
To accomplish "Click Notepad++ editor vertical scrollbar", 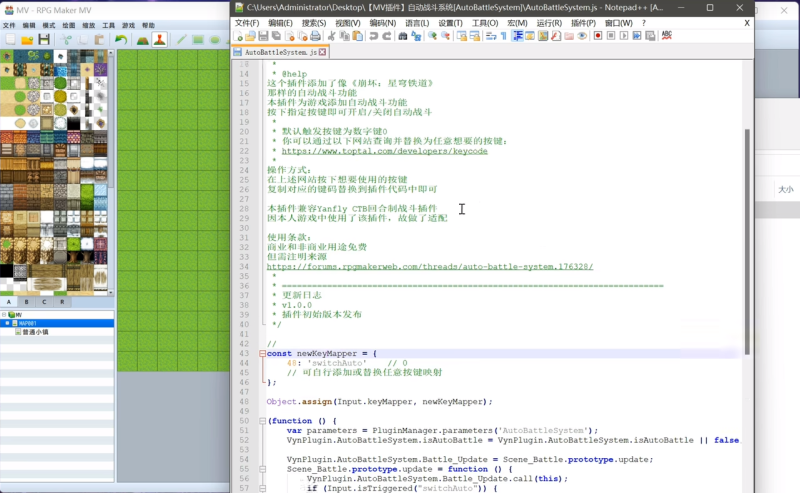I will [x=747, y=241].
